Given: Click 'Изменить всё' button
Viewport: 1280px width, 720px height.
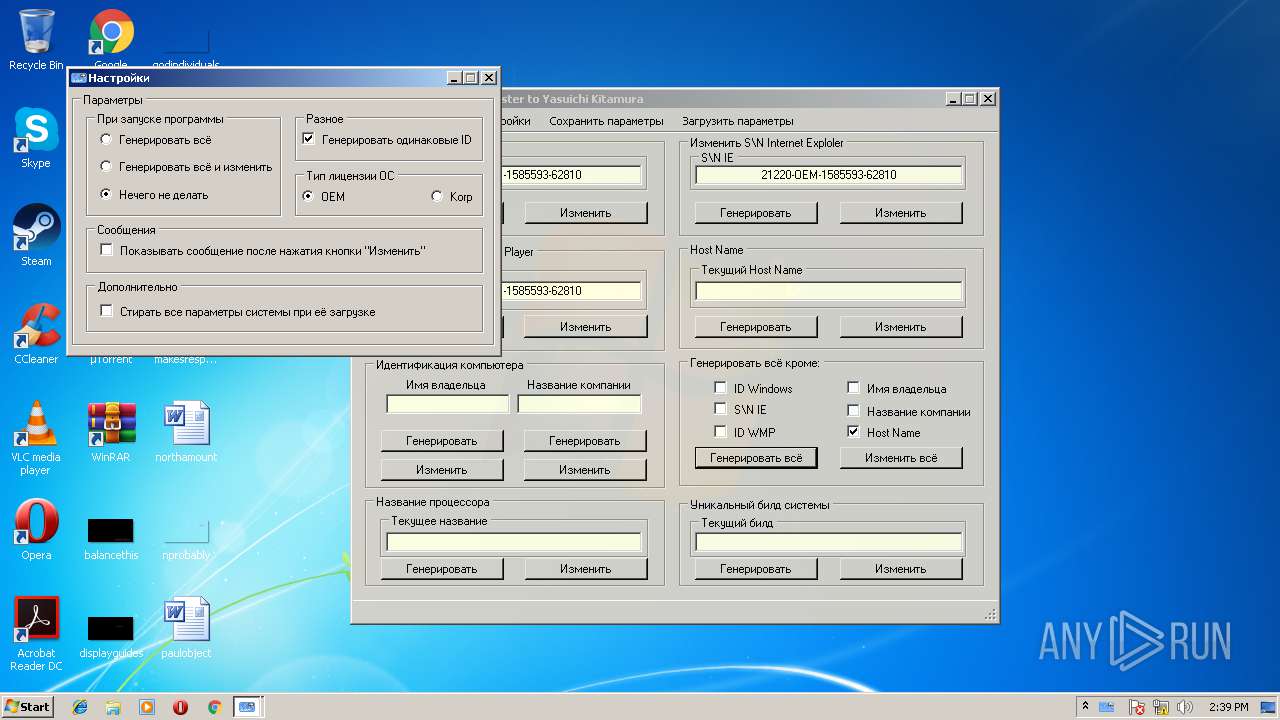Looking at the screenshot, I should click(x=901, y=458).
